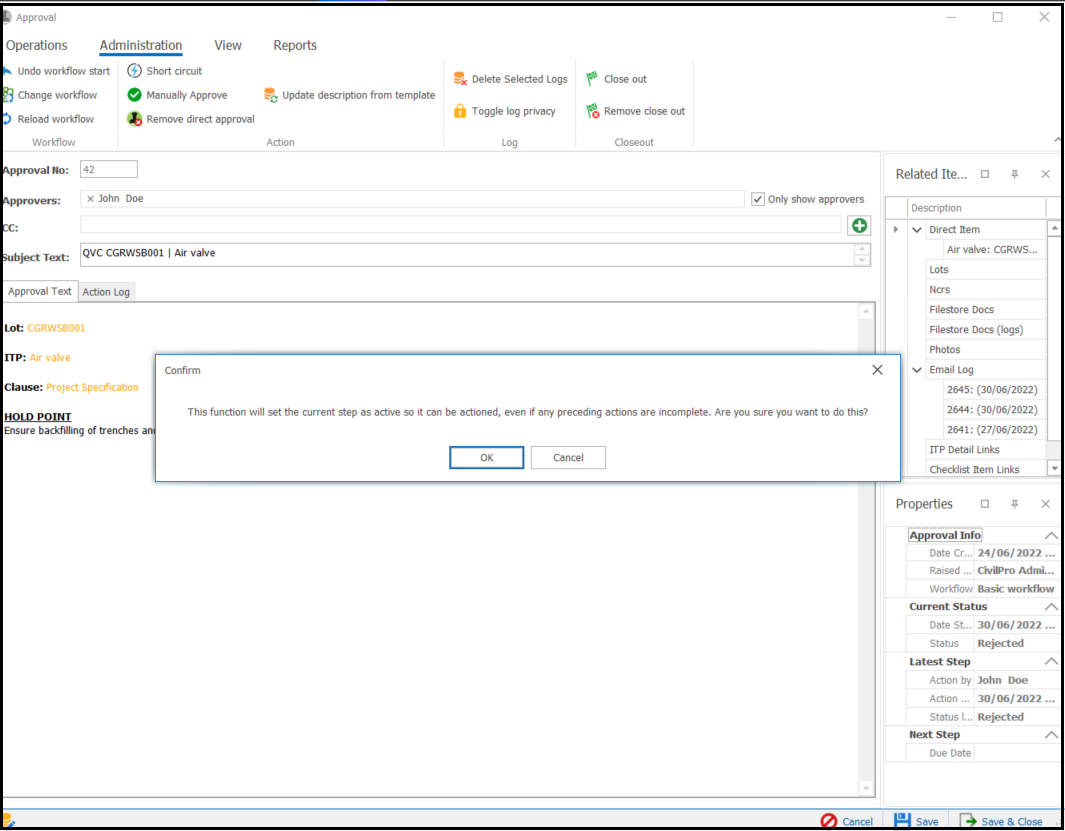
Task: Collapse the Email Log tree node
Action: [917, 370]
